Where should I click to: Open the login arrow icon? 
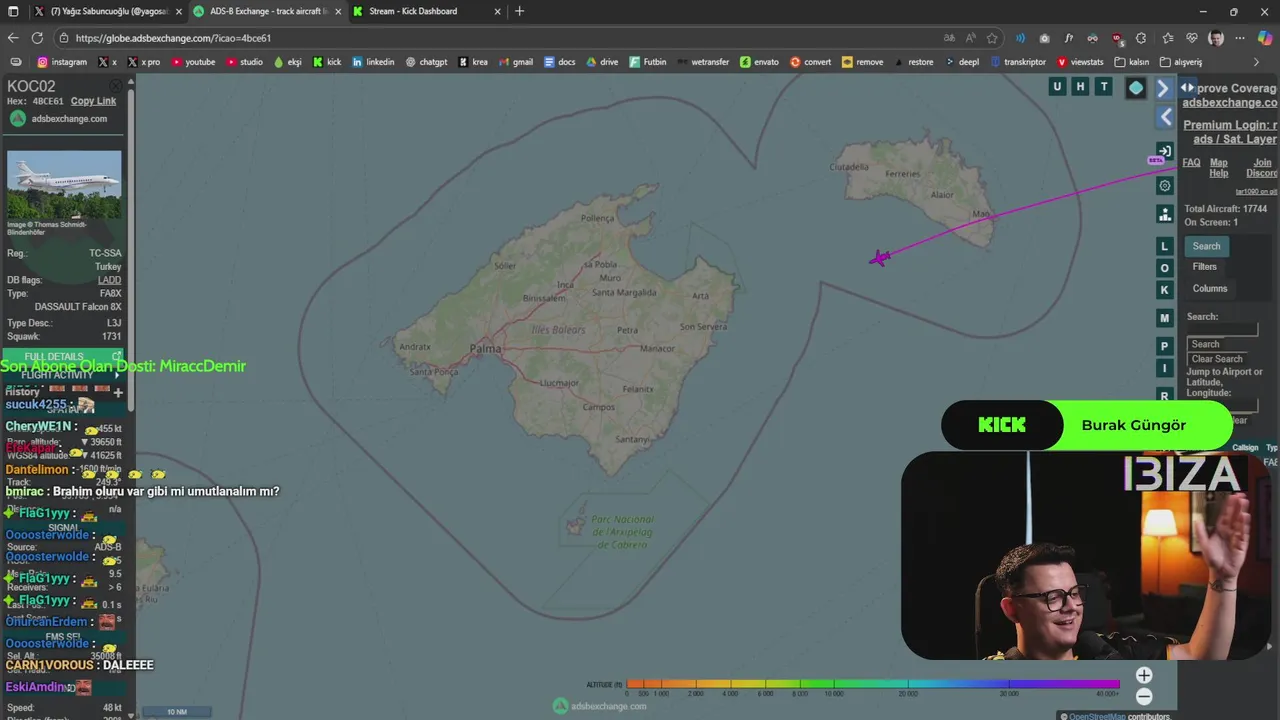[1165, 151]
